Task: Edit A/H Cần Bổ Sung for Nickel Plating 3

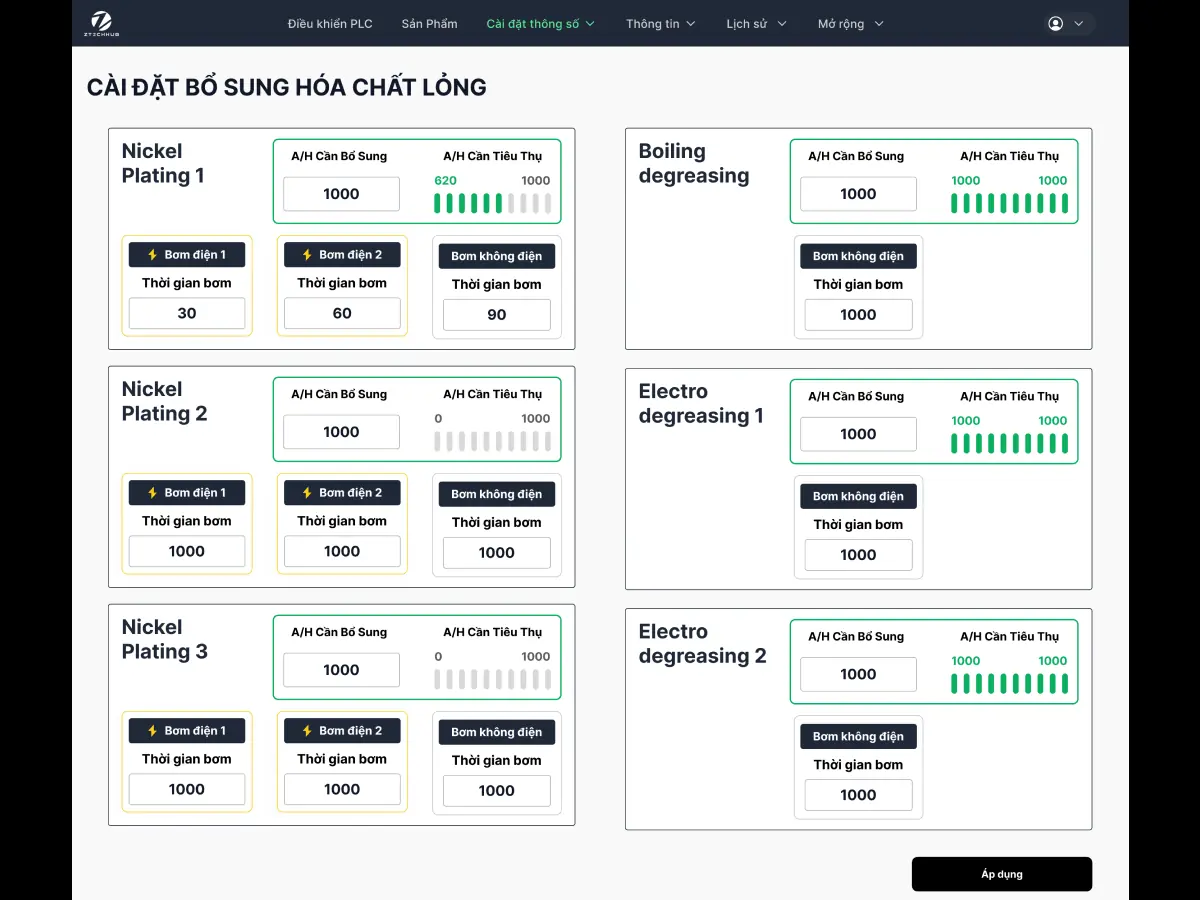Action: pos(341,670)
